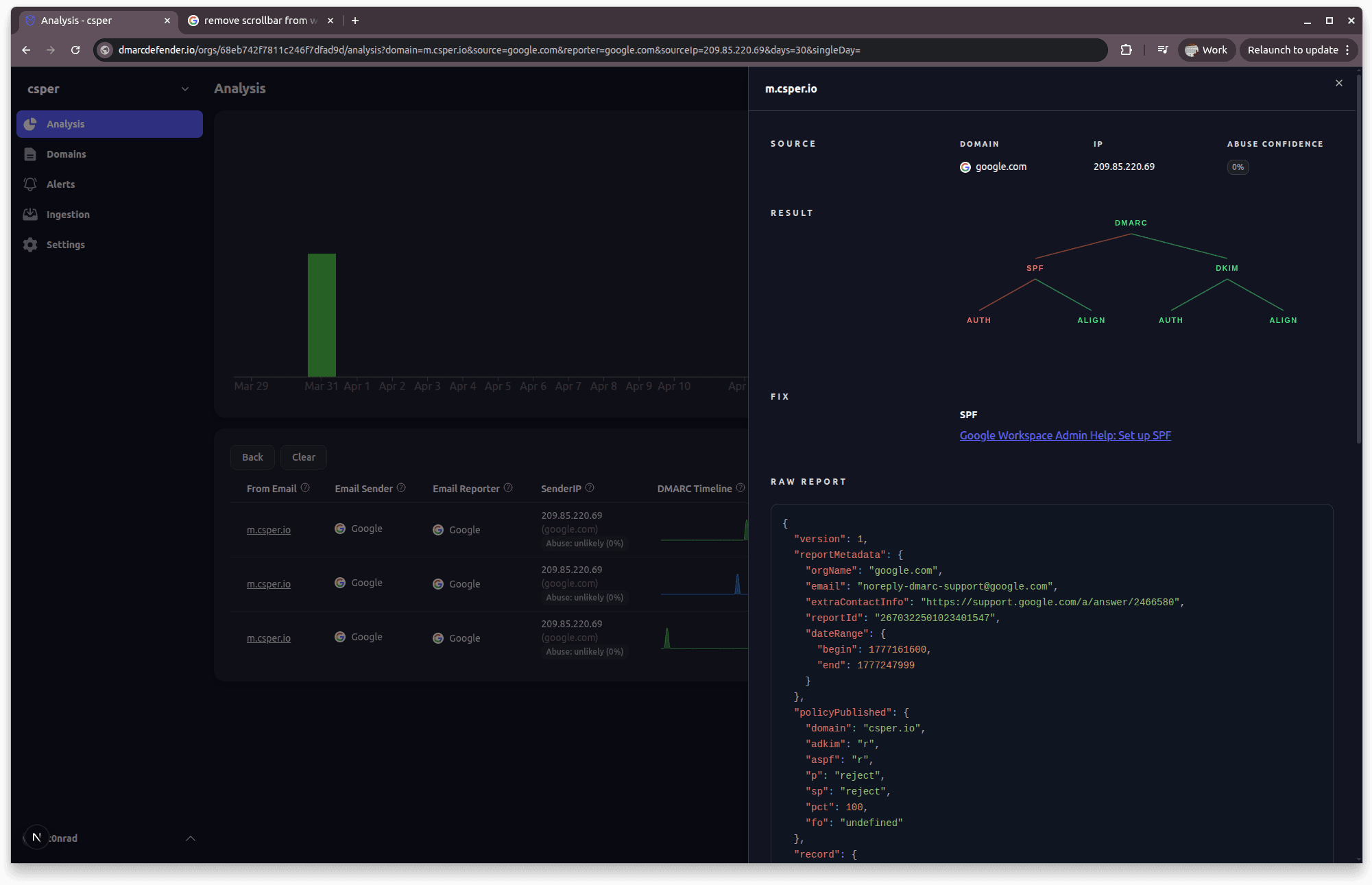1372x885 pixels.
Task: Open the Domains sidebar item
Action: pyautogui.click(x=110, y=154)
